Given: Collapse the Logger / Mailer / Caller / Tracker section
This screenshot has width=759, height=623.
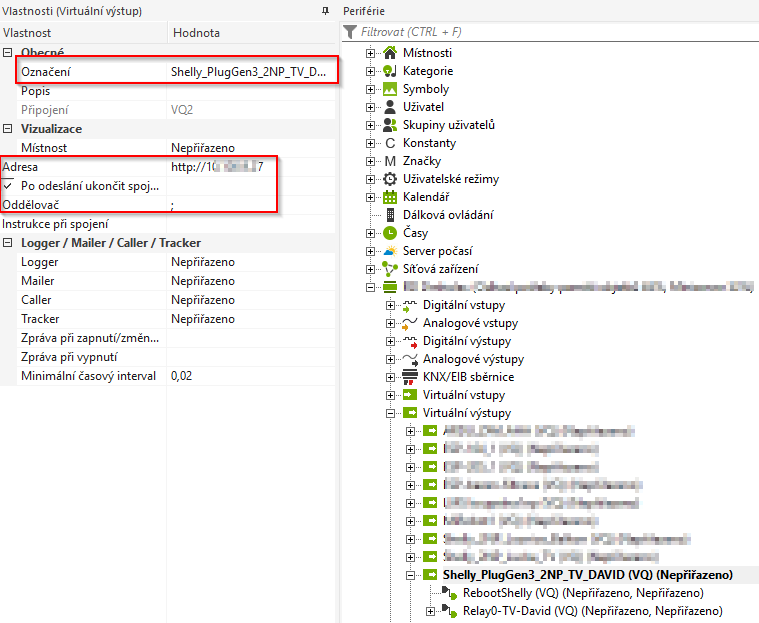Looking at the screenshot, I should click(x=8, y=243).
